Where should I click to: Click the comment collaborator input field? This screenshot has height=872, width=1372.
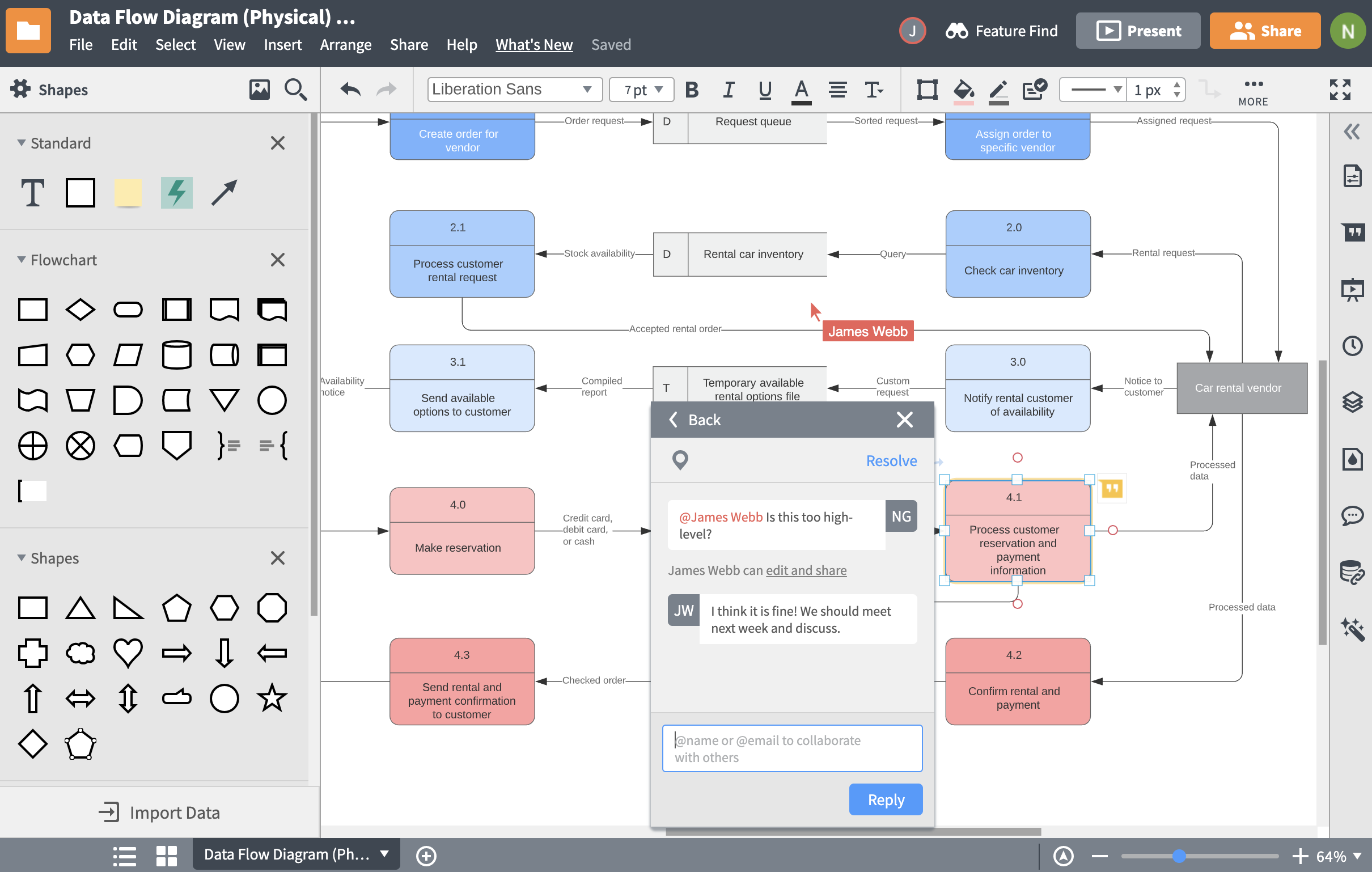point(793,748)
